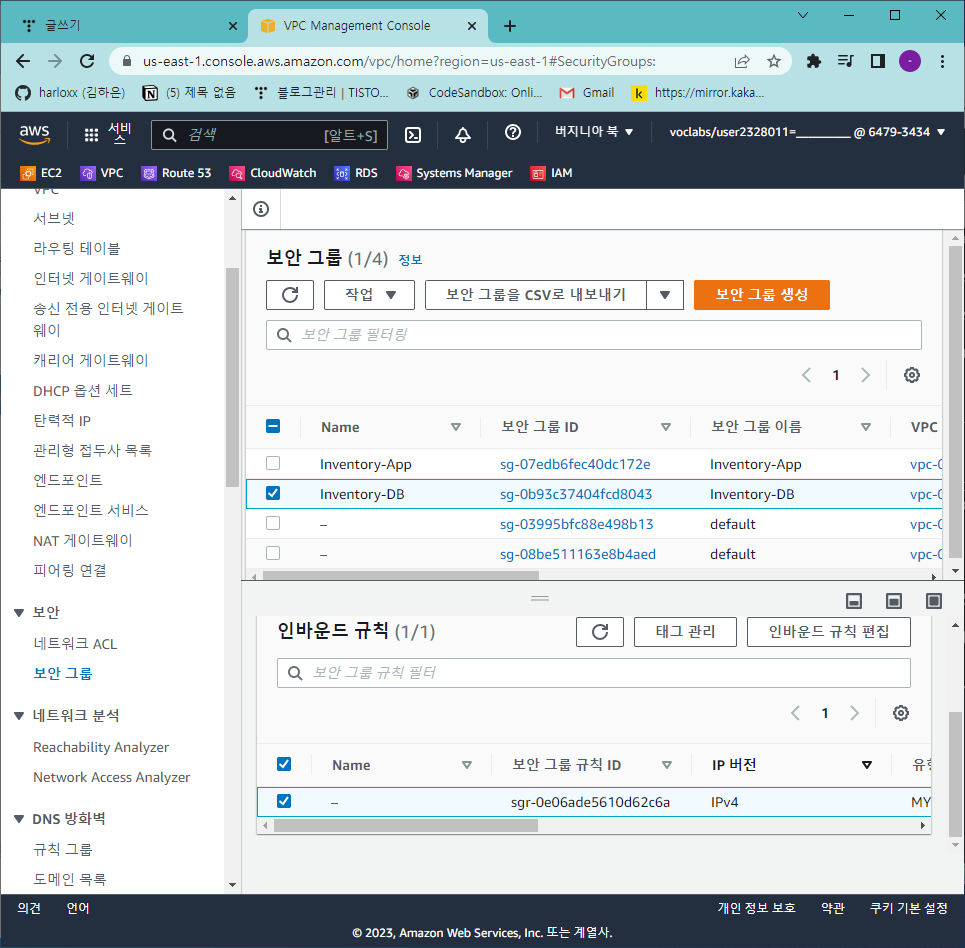Open the 정보 info link
Screen dimensions: 965x948
click(410, 260)
